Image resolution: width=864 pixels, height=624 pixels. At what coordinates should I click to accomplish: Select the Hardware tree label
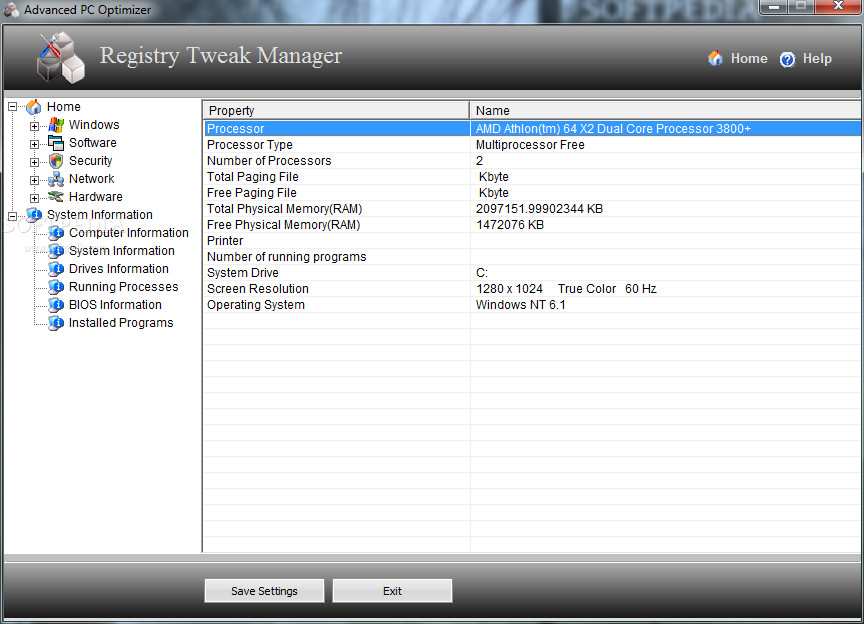pyautogui.click(x=95, y=197)
